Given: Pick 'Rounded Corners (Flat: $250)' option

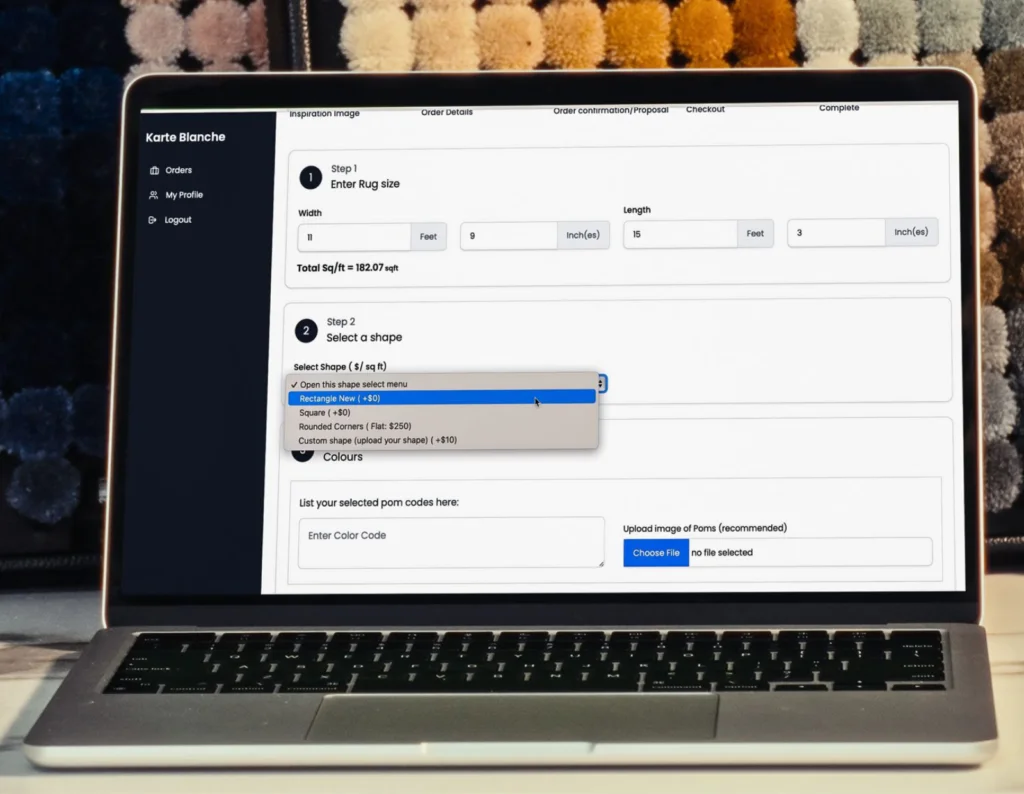Looking at the screenshot, I should [x=355, y=426].
